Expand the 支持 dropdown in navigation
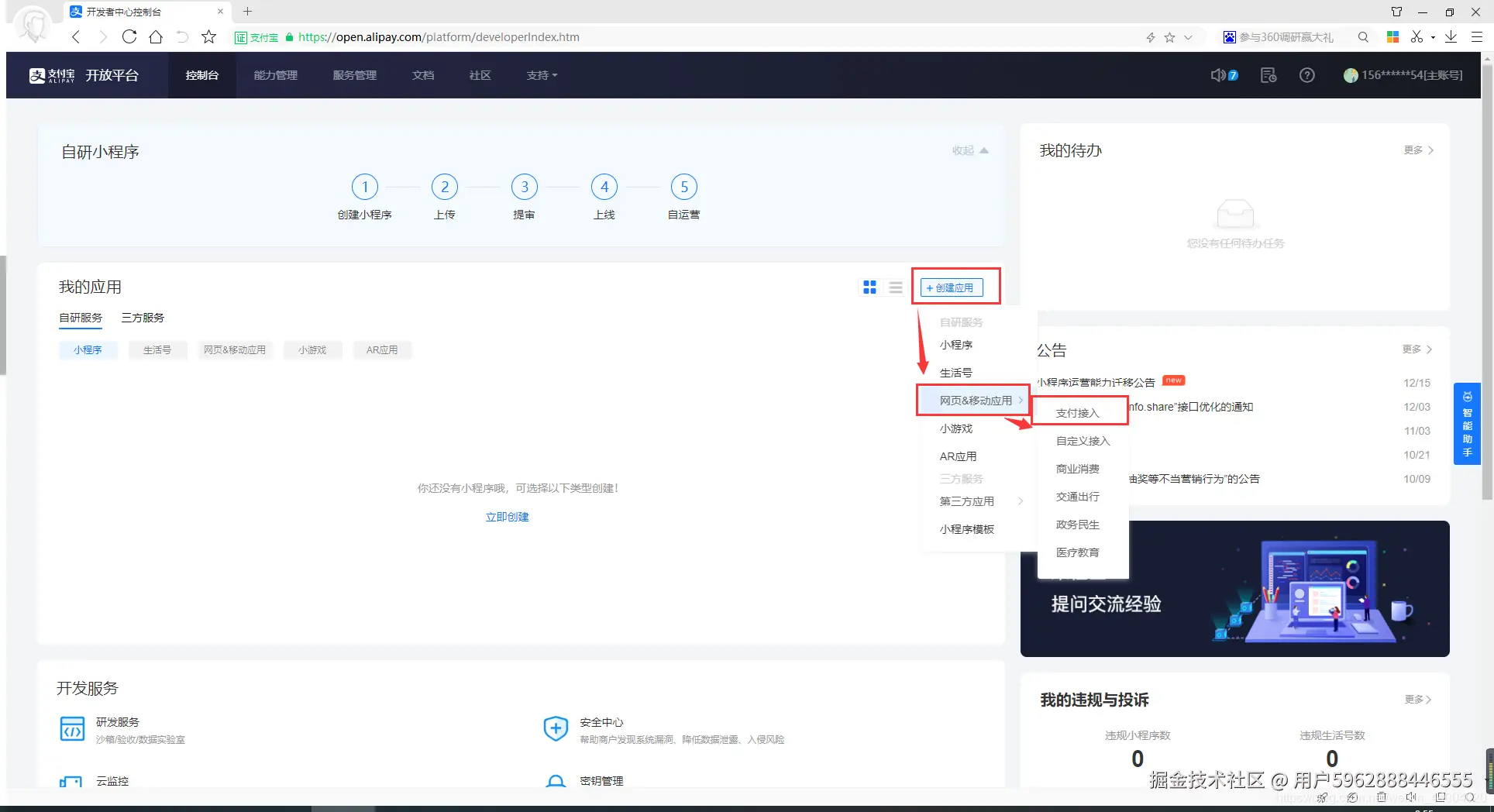Viewport: 1494px width, 812px height. point(542,75)
